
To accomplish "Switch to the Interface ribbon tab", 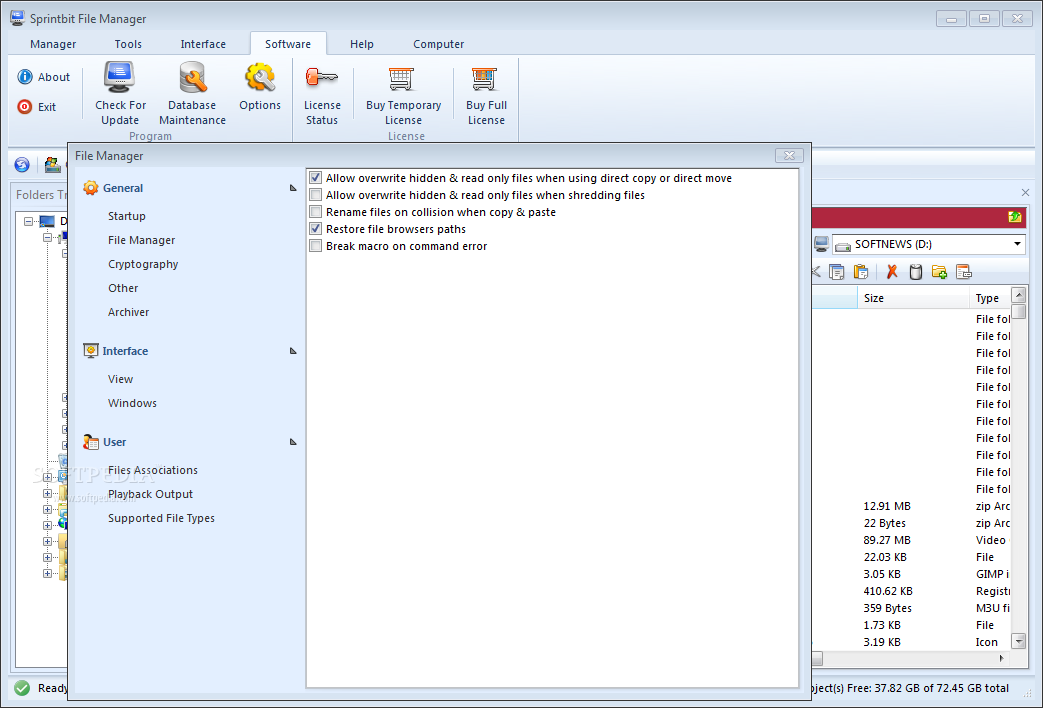I will pos(203,44).
